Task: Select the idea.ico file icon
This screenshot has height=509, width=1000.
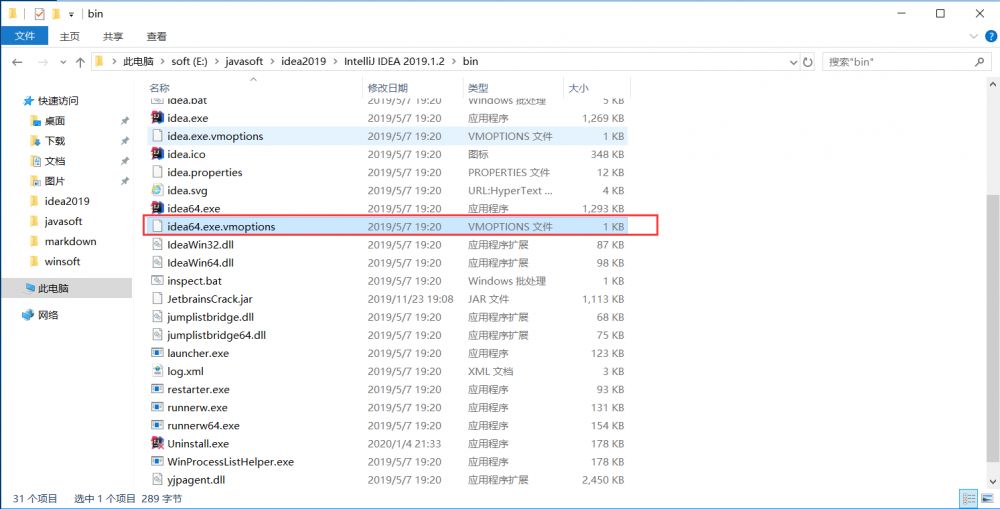Action: coord(157,154)
